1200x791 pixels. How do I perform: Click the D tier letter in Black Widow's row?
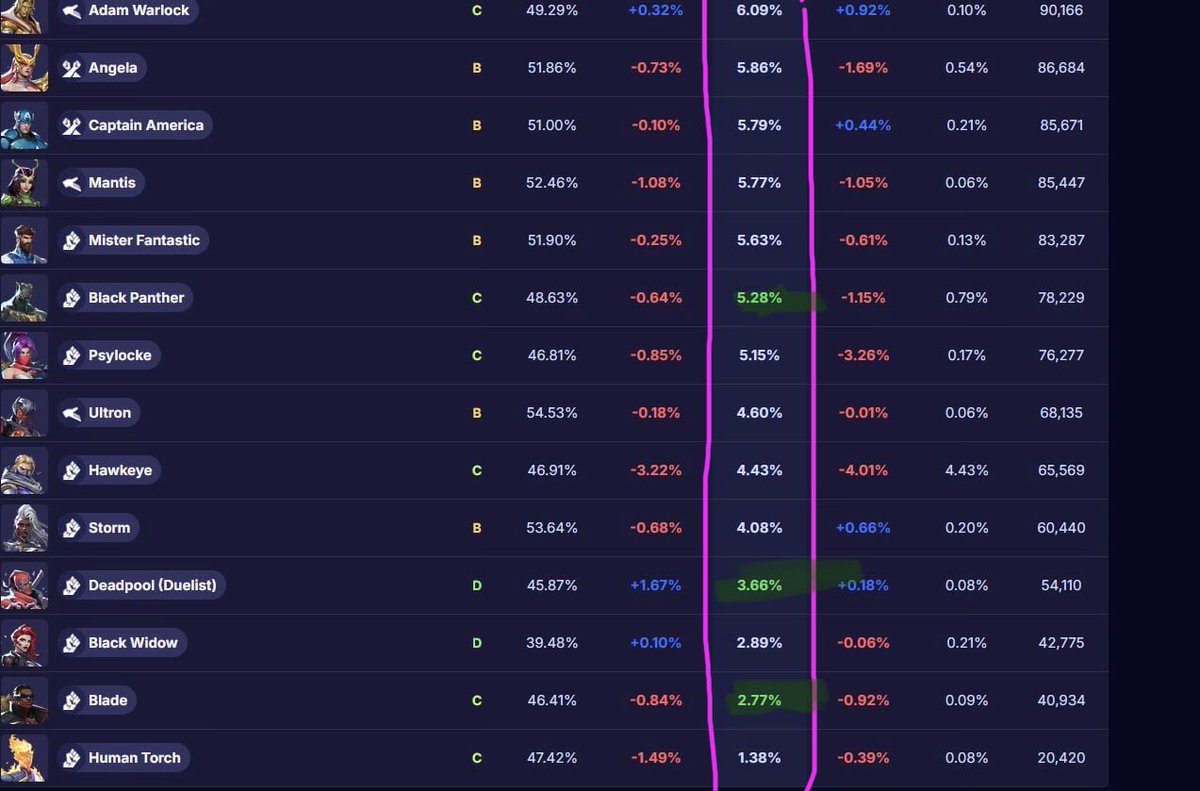coord(477,643)
